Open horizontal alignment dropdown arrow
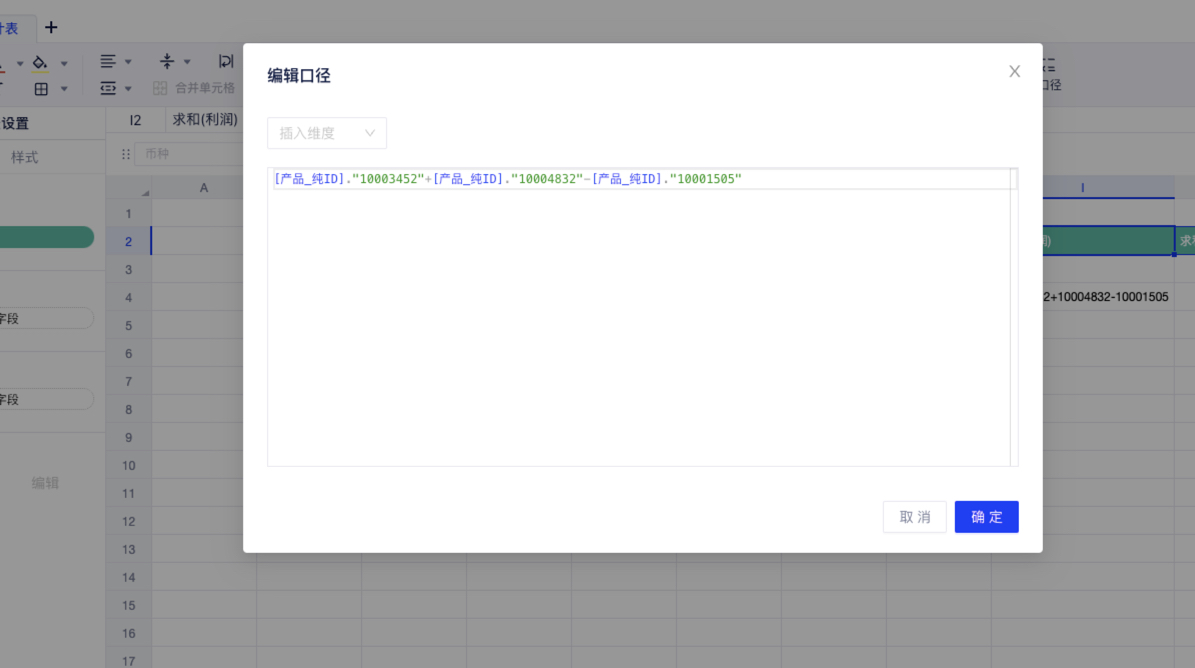Viewport: 1195px width, 668px height. (x=128, y=62)
